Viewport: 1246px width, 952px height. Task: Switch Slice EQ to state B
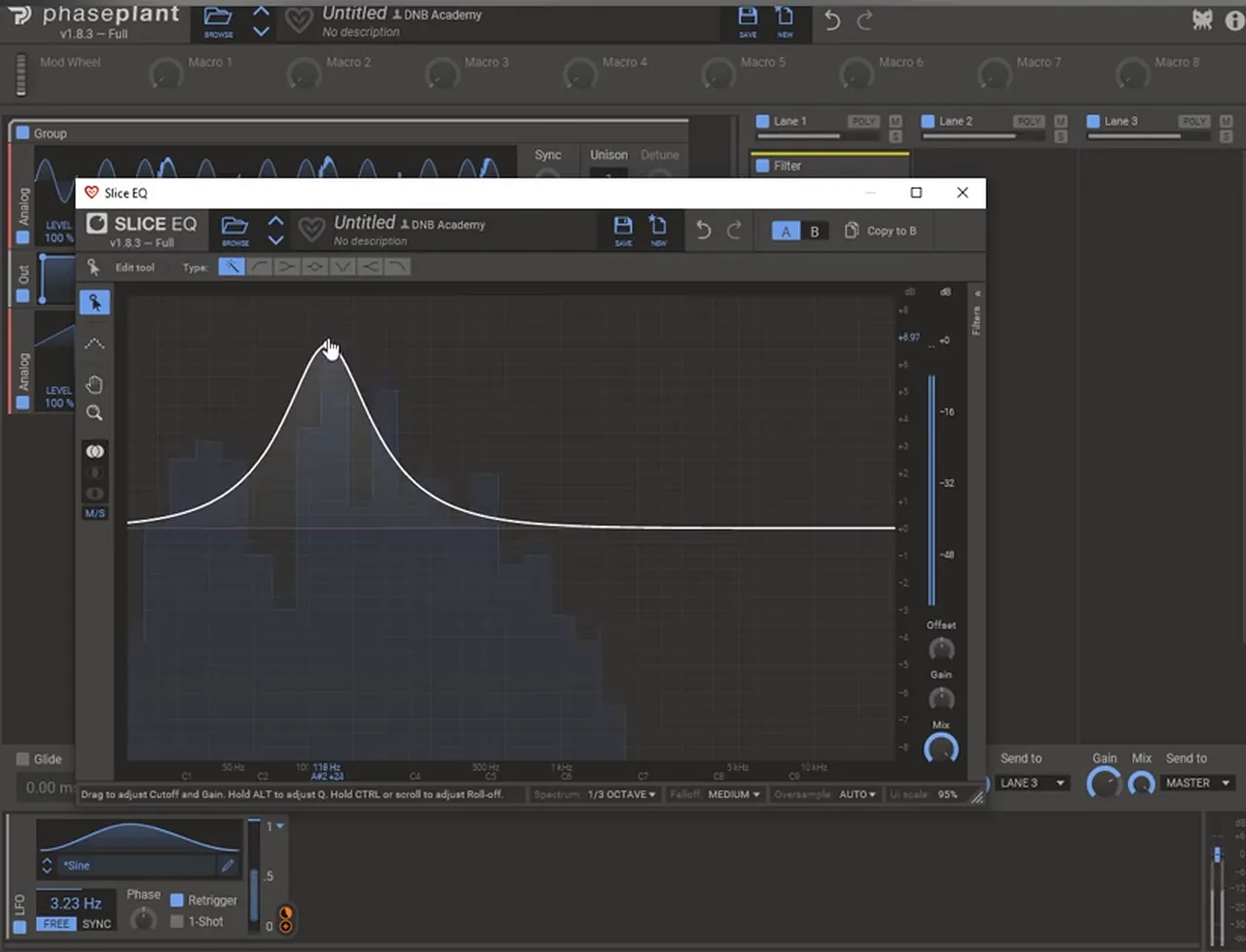[815, 231]
